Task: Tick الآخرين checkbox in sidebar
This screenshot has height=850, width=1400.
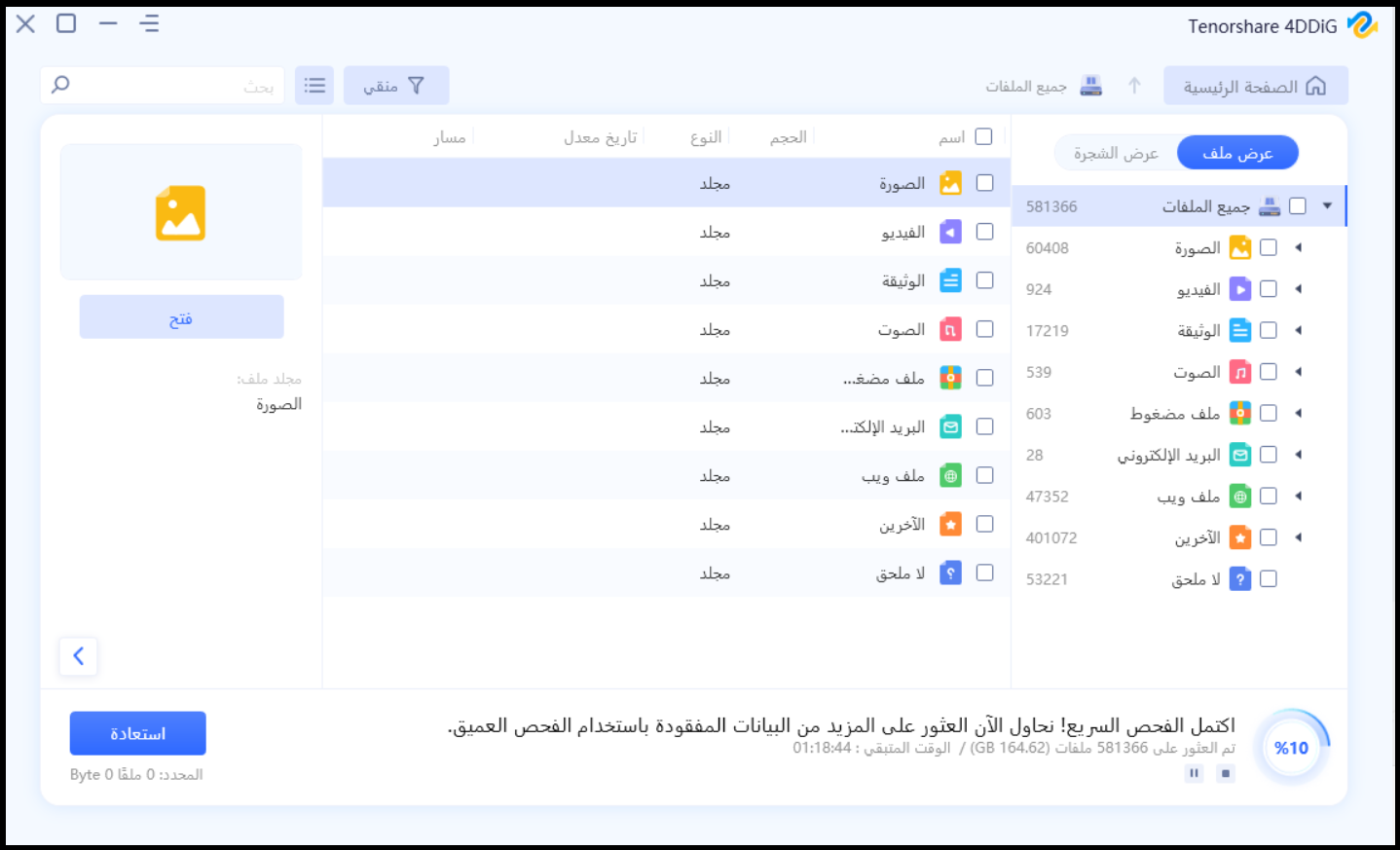Action: [x=1269, y=537]
